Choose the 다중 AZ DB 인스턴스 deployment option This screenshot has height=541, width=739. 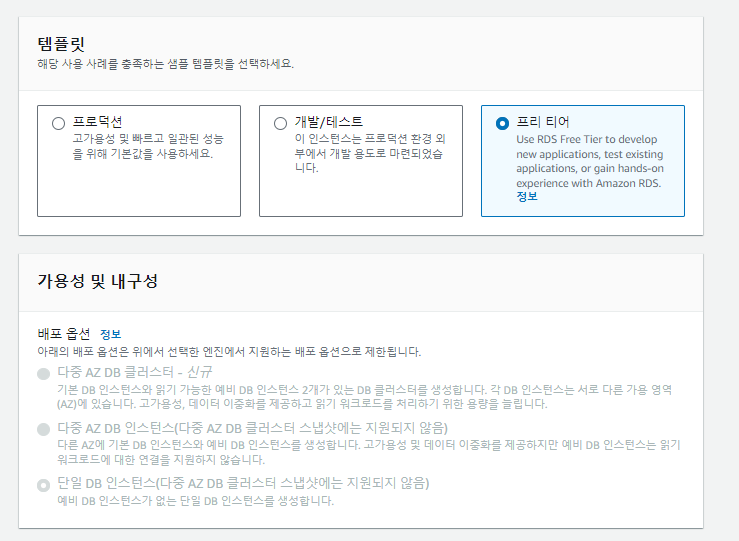(x=43, y=429)
